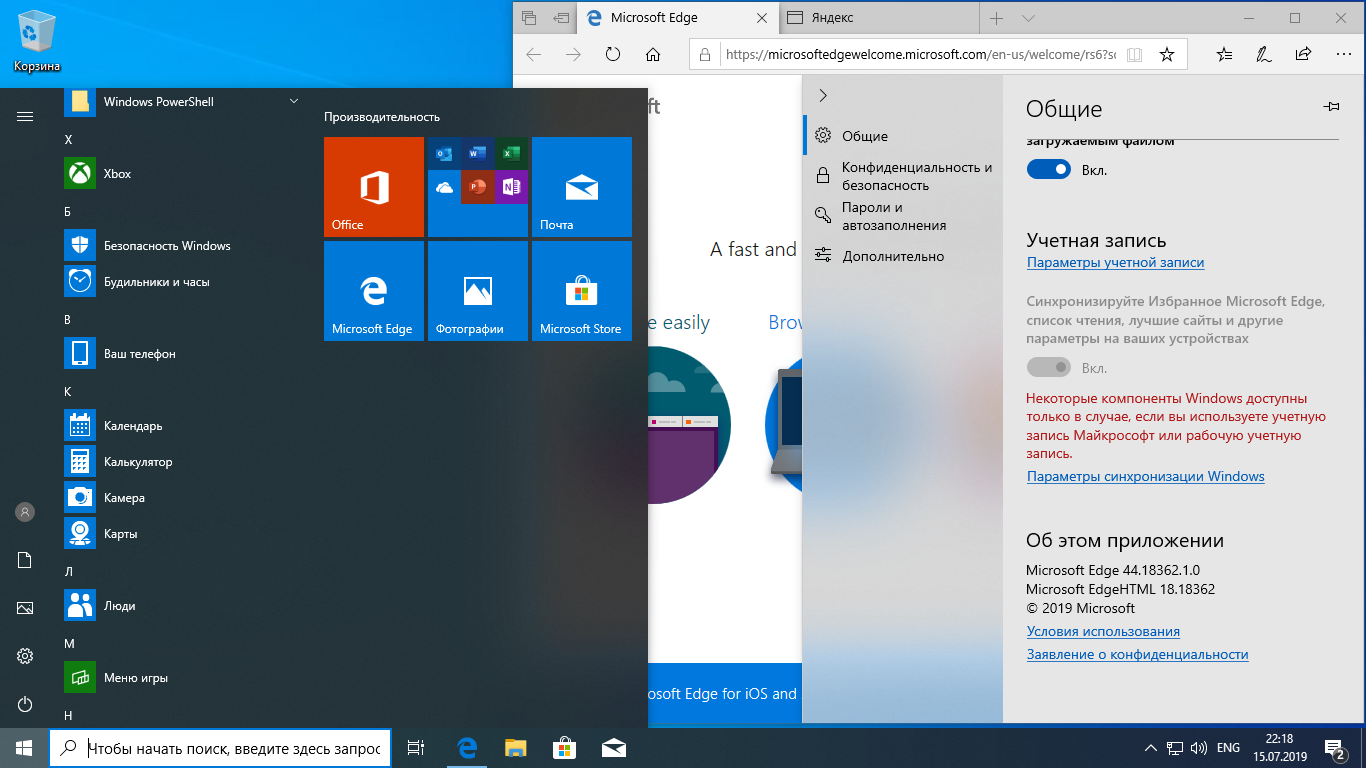Open Меню игры app
This screenshot has height=768, width=1366.
[180, 678]
